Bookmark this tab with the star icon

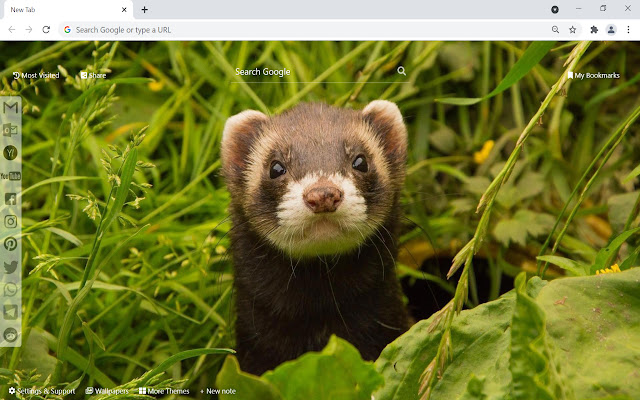click(x=573, y=30)
